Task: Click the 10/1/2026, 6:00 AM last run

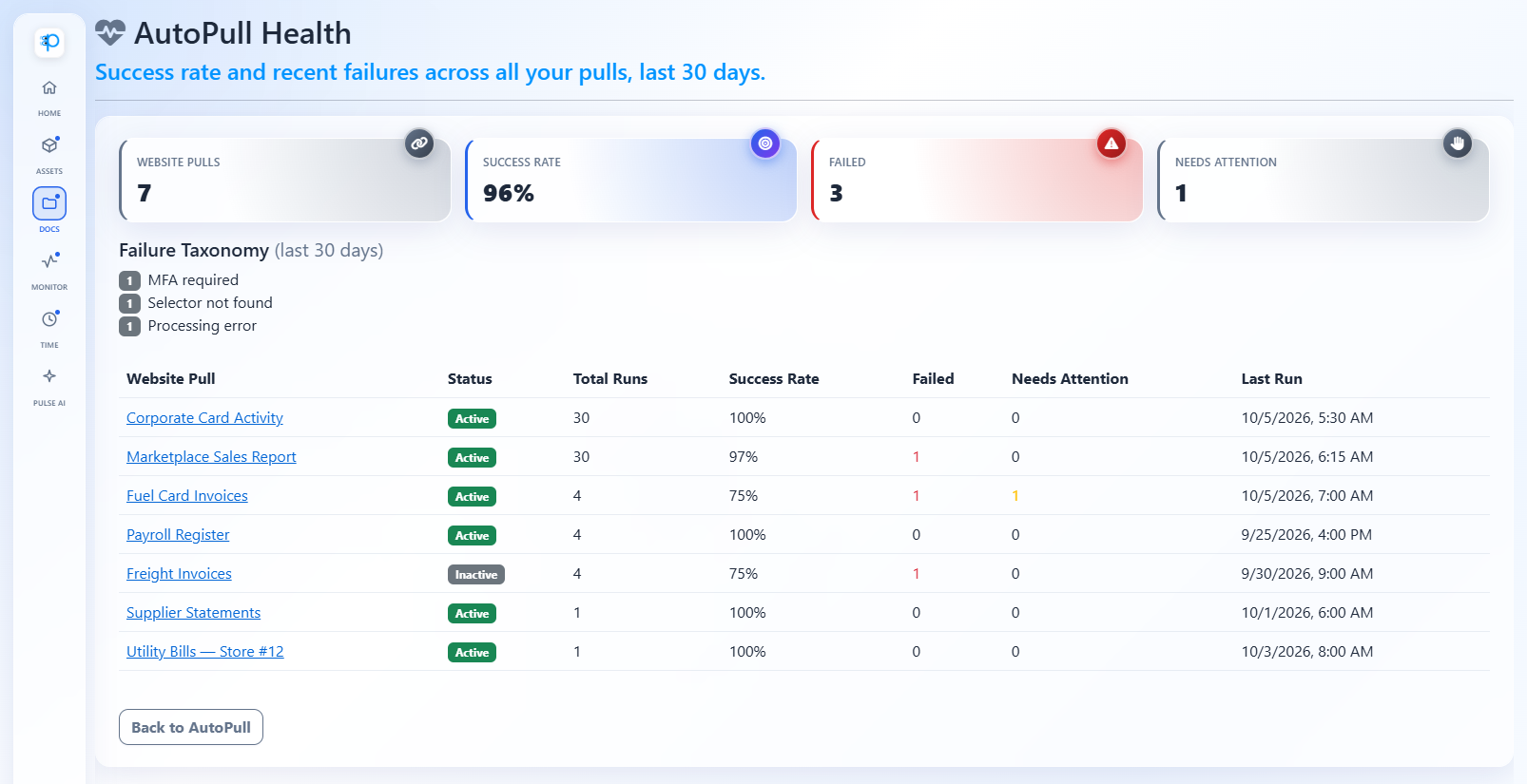Action: [x=1307, y=613]
